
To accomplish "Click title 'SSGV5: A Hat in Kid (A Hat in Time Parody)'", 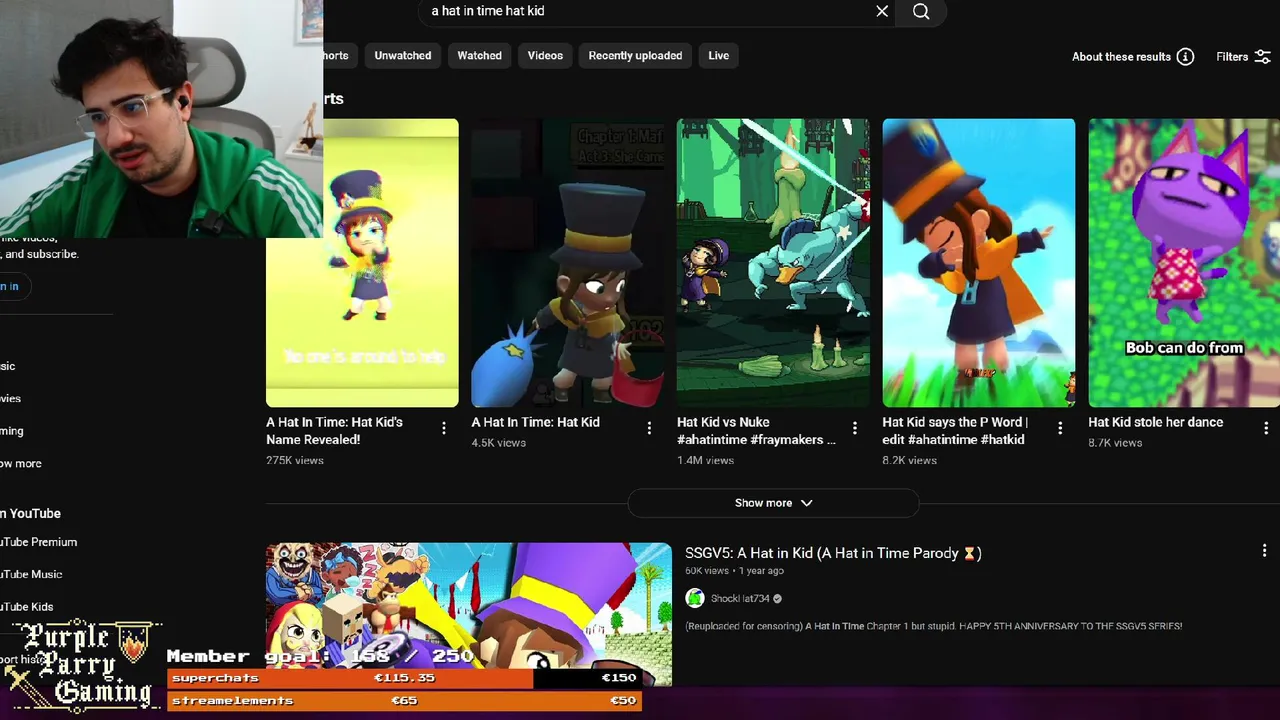I will (x=833, y=553).
